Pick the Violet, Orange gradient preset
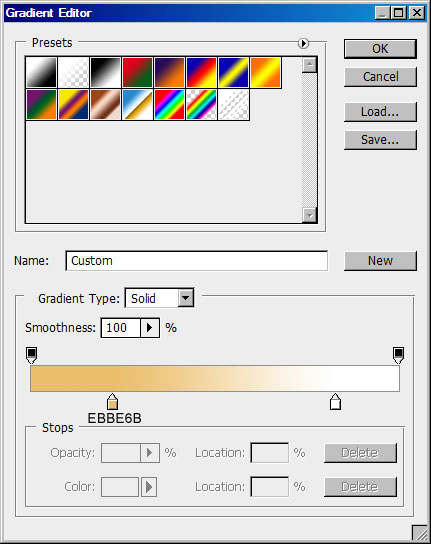431x544 pixels. coord(169,72)
